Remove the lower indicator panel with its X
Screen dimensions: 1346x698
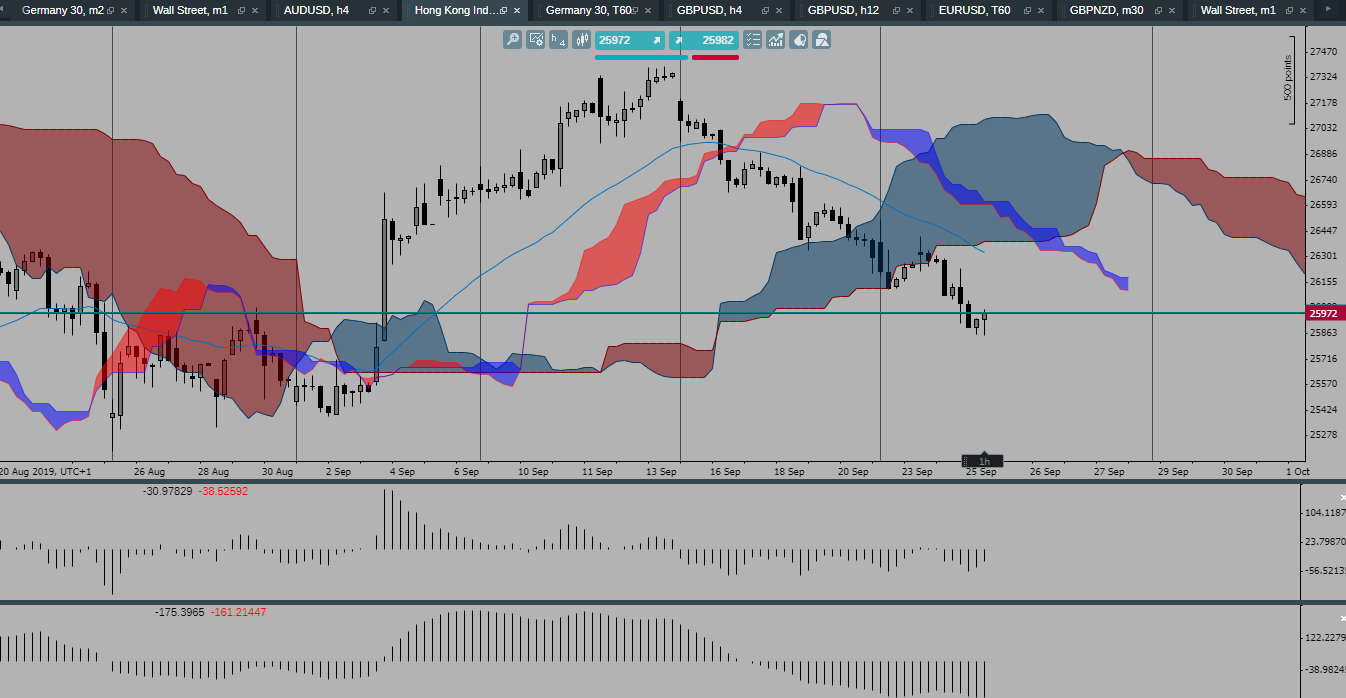pyautogui.click(x=1343, y=619)
